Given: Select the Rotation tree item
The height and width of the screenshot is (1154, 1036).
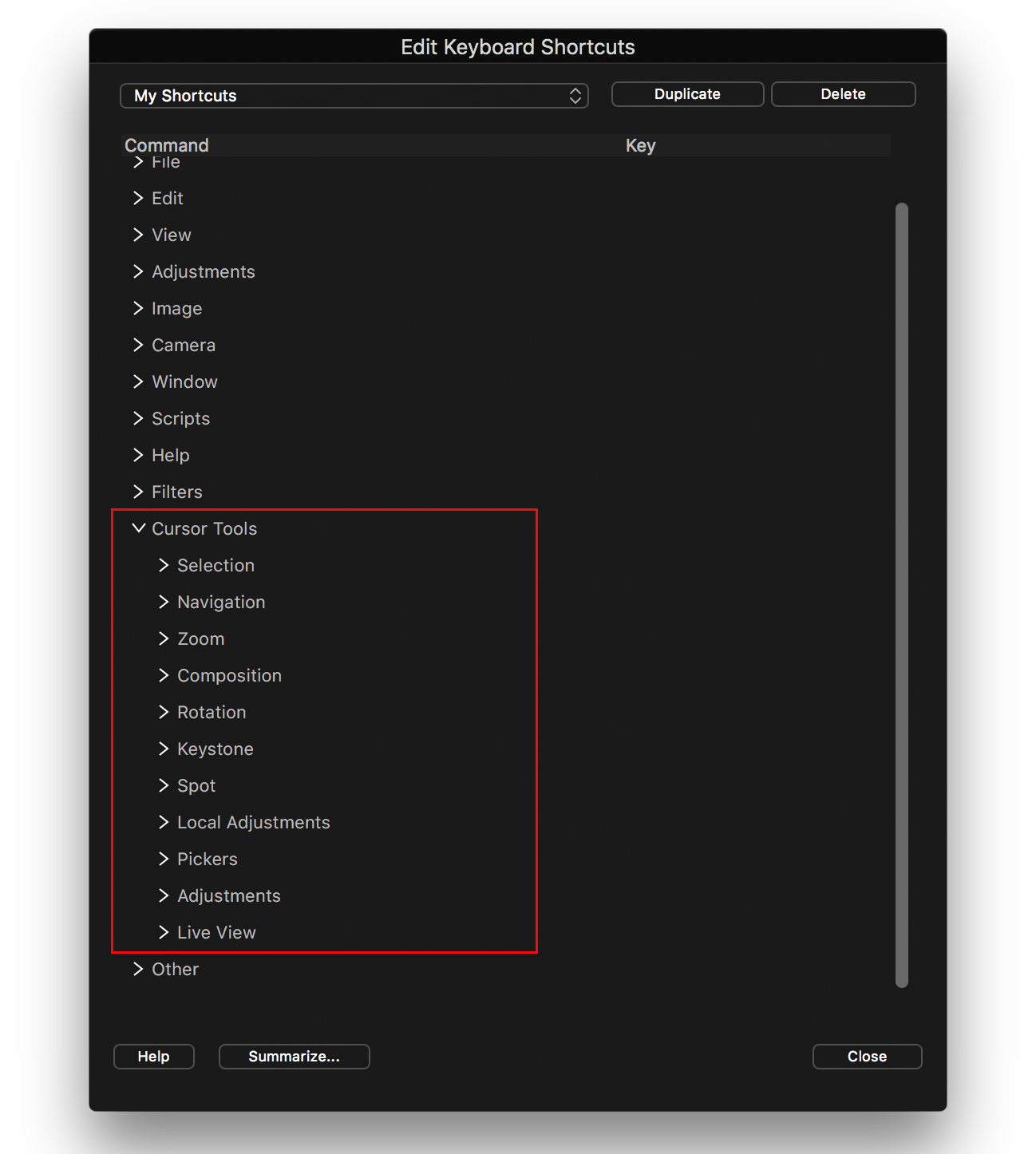Looking at the screenshot, I should click(212, 712).
